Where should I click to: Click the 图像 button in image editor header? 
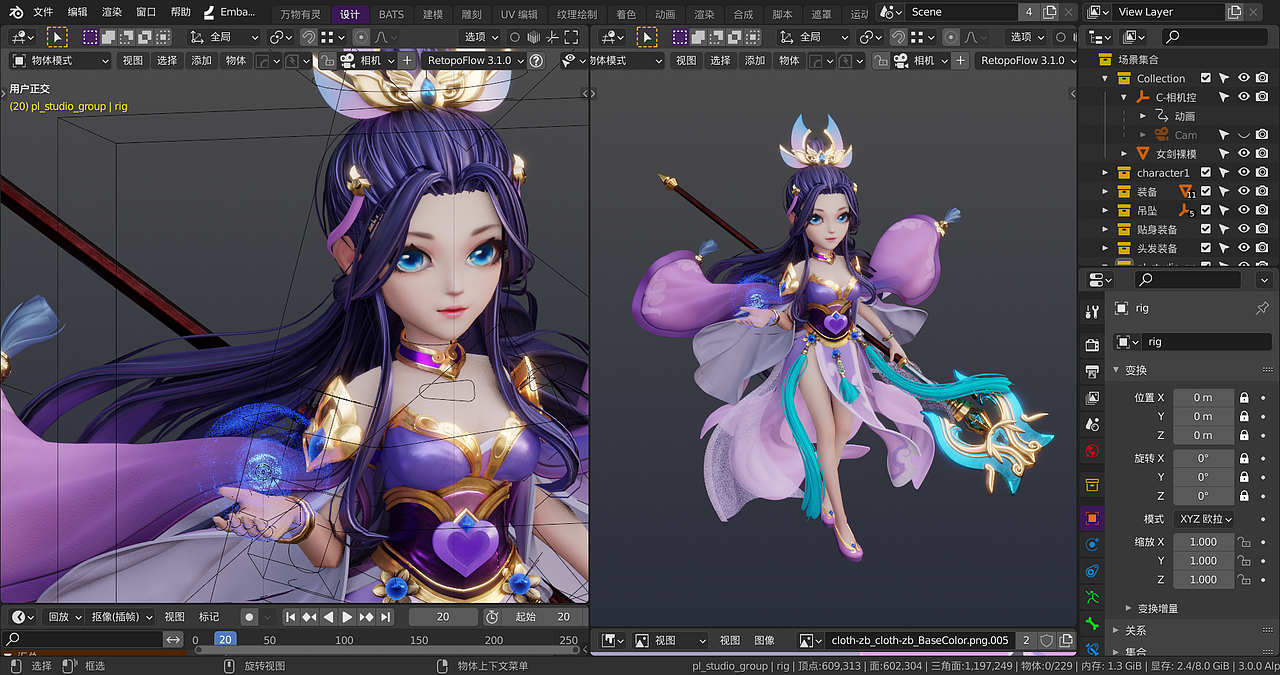tap(764, 640)
